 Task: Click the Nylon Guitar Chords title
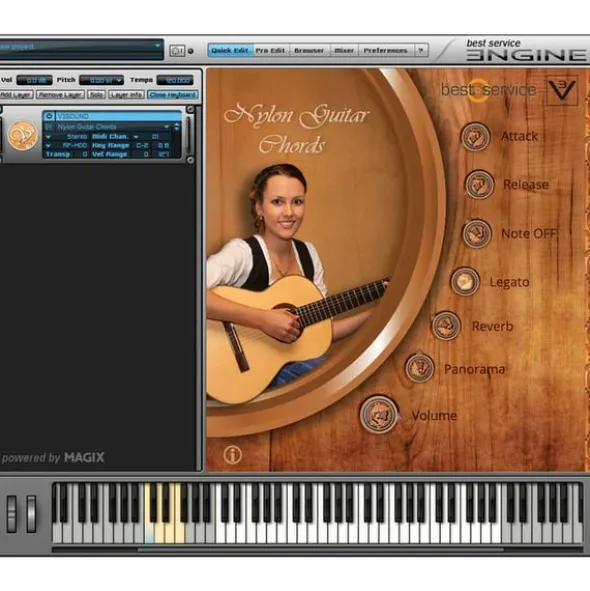[x=296, y=129]
